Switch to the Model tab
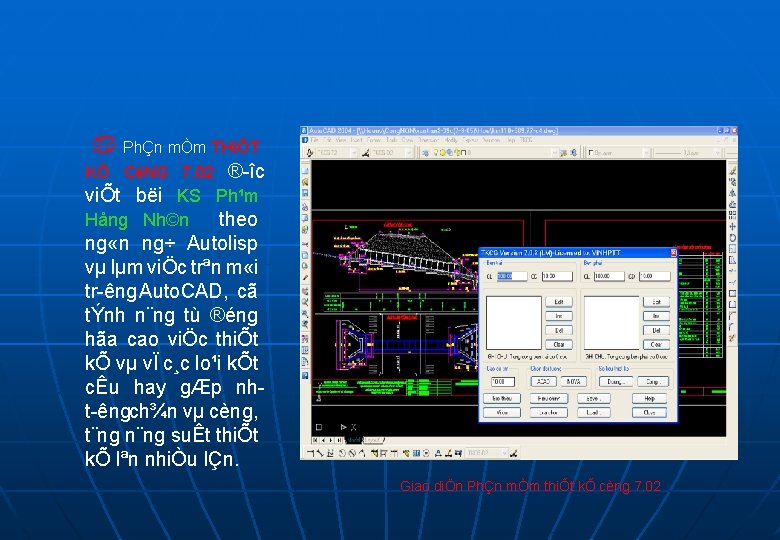The height and width of the screenshot is (540, 780). (353, 440)
